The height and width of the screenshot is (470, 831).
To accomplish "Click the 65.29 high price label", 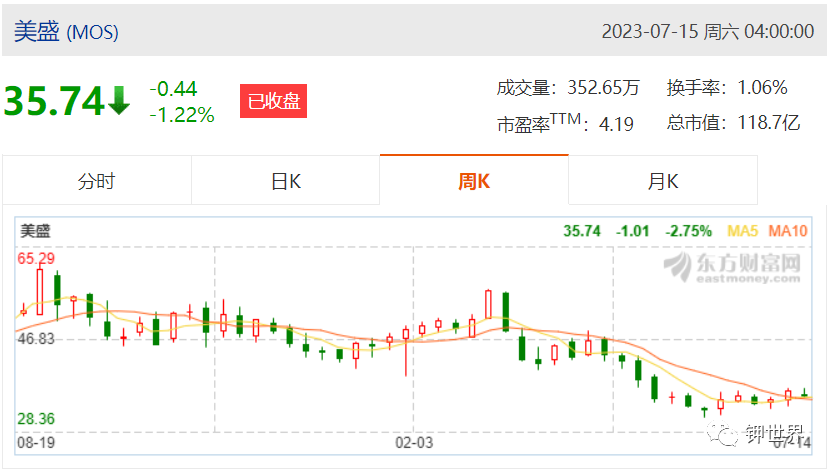I will [x=36, y=259].
